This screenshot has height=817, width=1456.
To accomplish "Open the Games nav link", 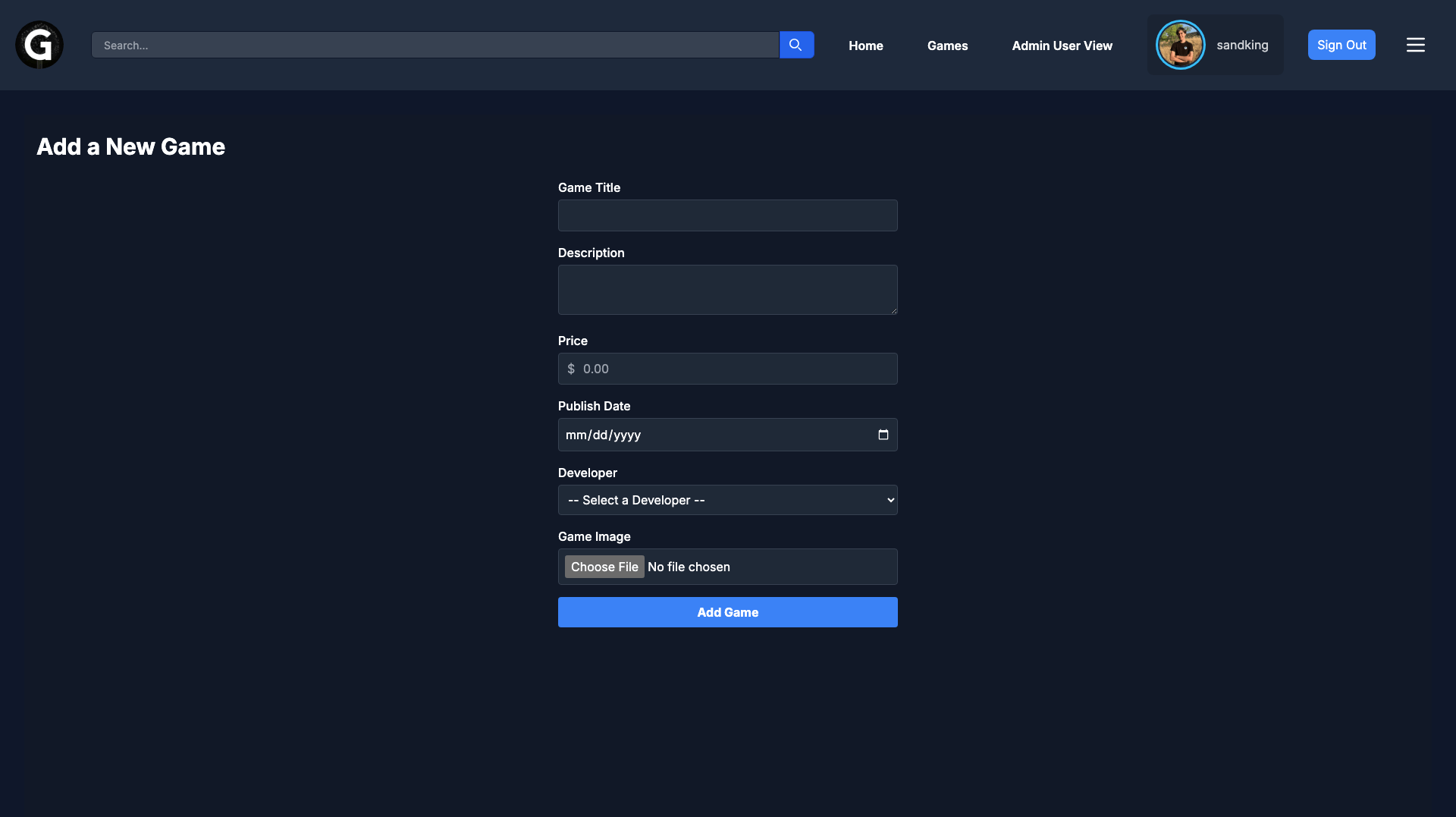I will (947, 46).
